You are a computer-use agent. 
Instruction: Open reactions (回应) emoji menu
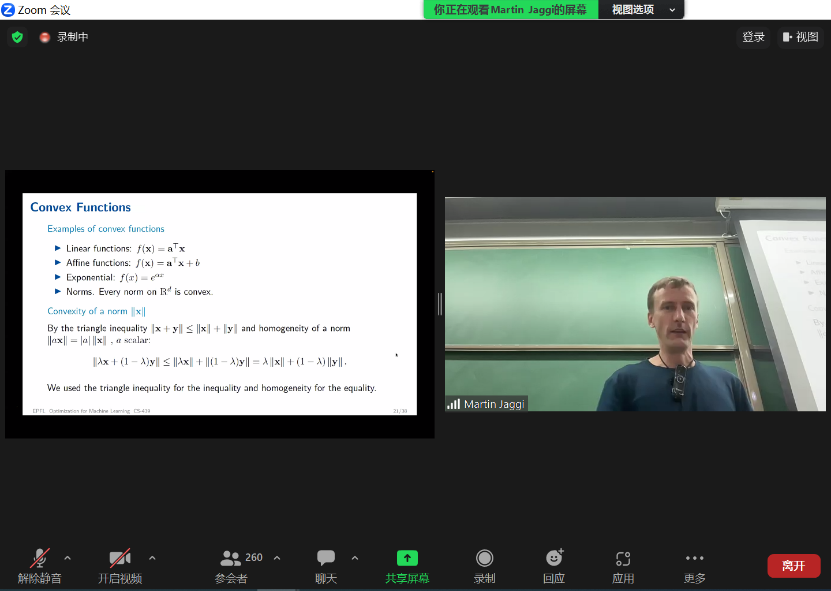pyautogui.click(x=554, y=565)
